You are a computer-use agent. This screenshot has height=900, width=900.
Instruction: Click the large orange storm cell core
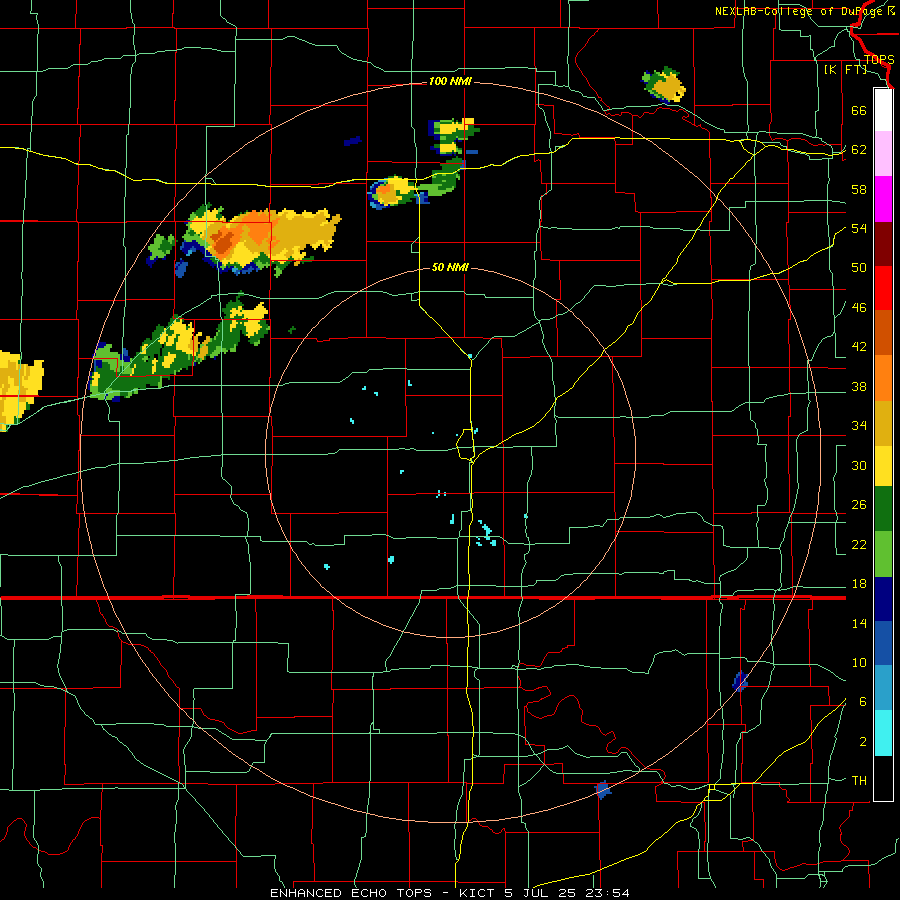(x=241, y=236)
